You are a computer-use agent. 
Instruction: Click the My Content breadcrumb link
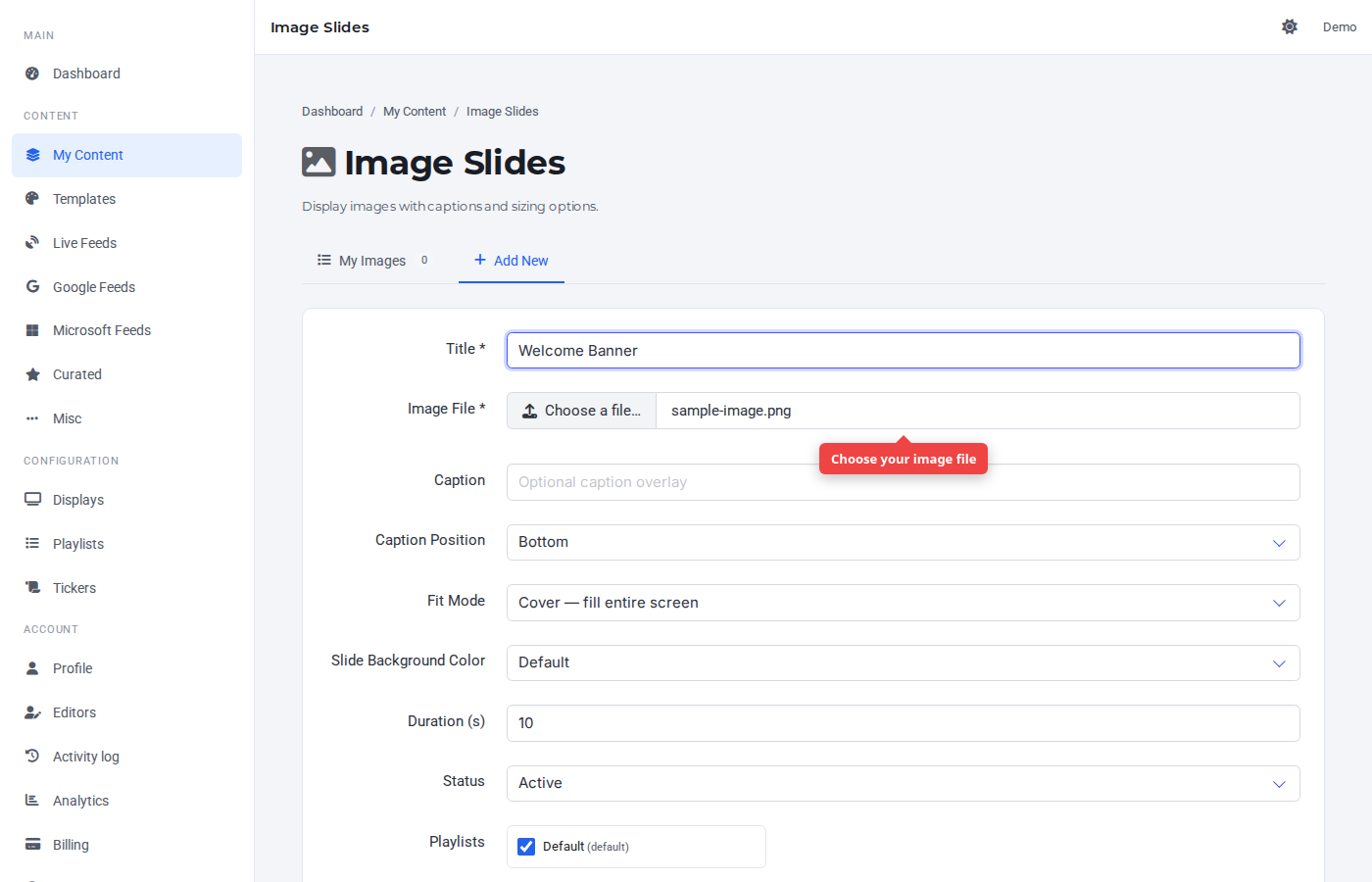pyautogui.click(x=415, y=112)
